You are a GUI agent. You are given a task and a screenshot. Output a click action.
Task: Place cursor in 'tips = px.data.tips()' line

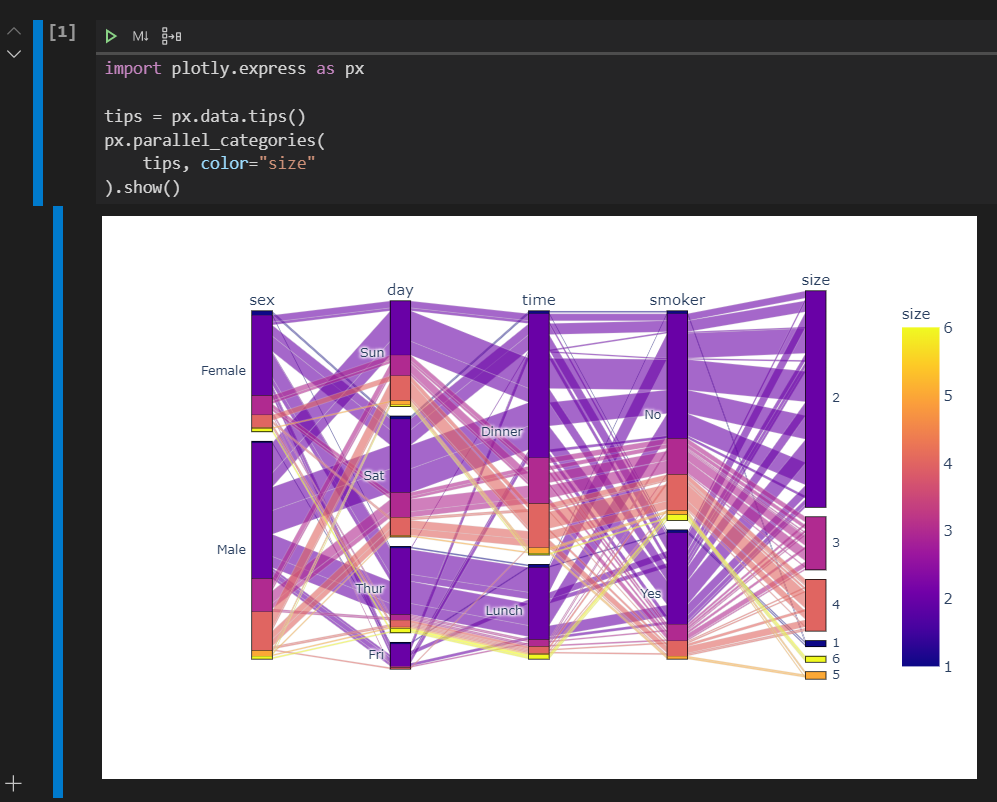[x=205, y=116]
